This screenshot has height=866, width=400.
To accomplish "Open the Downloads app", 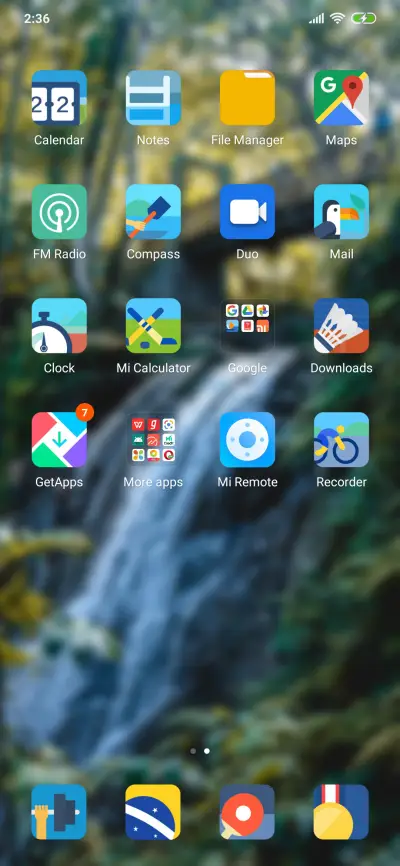I will point(341,326).
